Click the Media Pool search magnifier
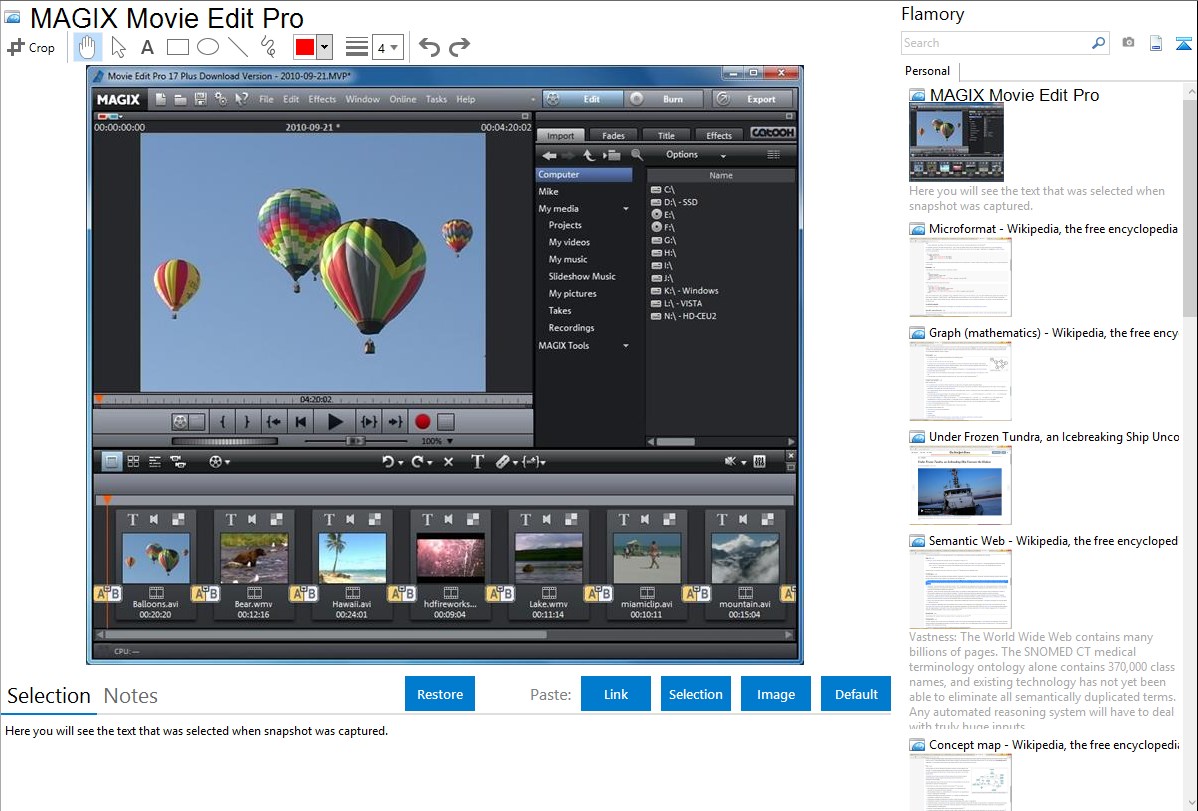 click(x=636, y=155)
